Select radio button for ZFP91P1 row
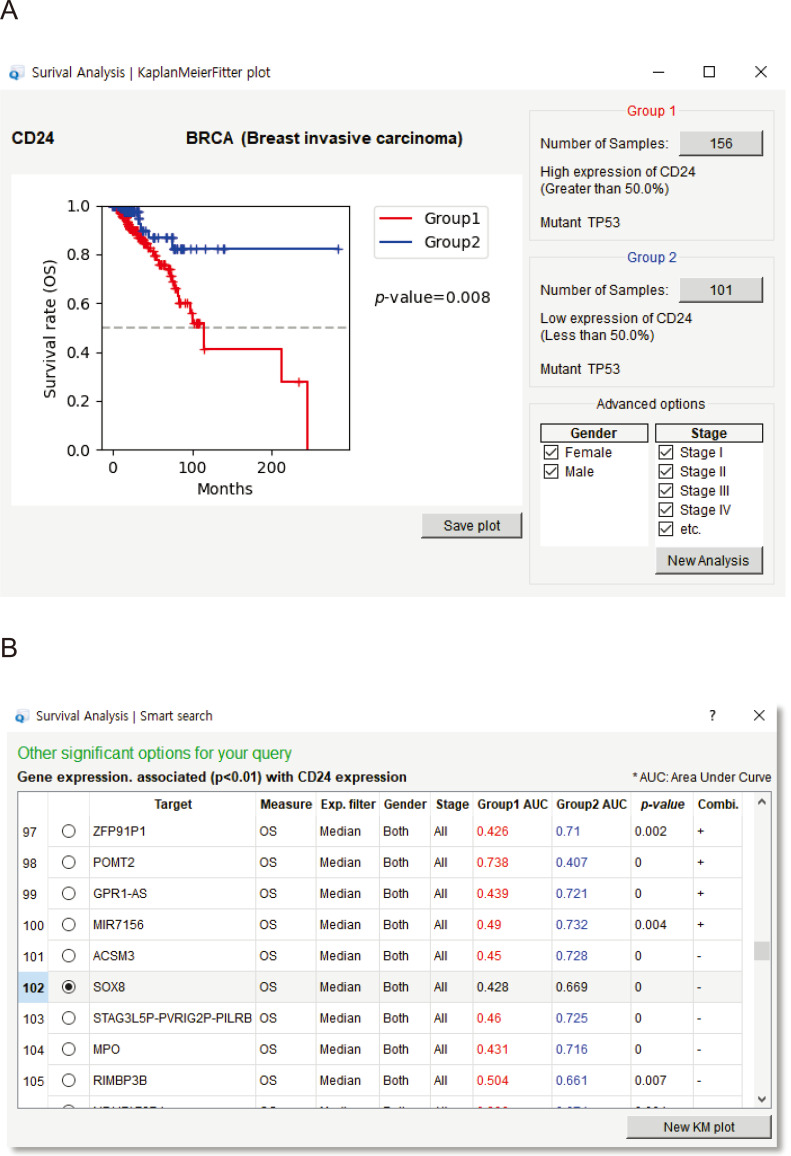Screen dimensions: 791x1156 pos(69,831)
